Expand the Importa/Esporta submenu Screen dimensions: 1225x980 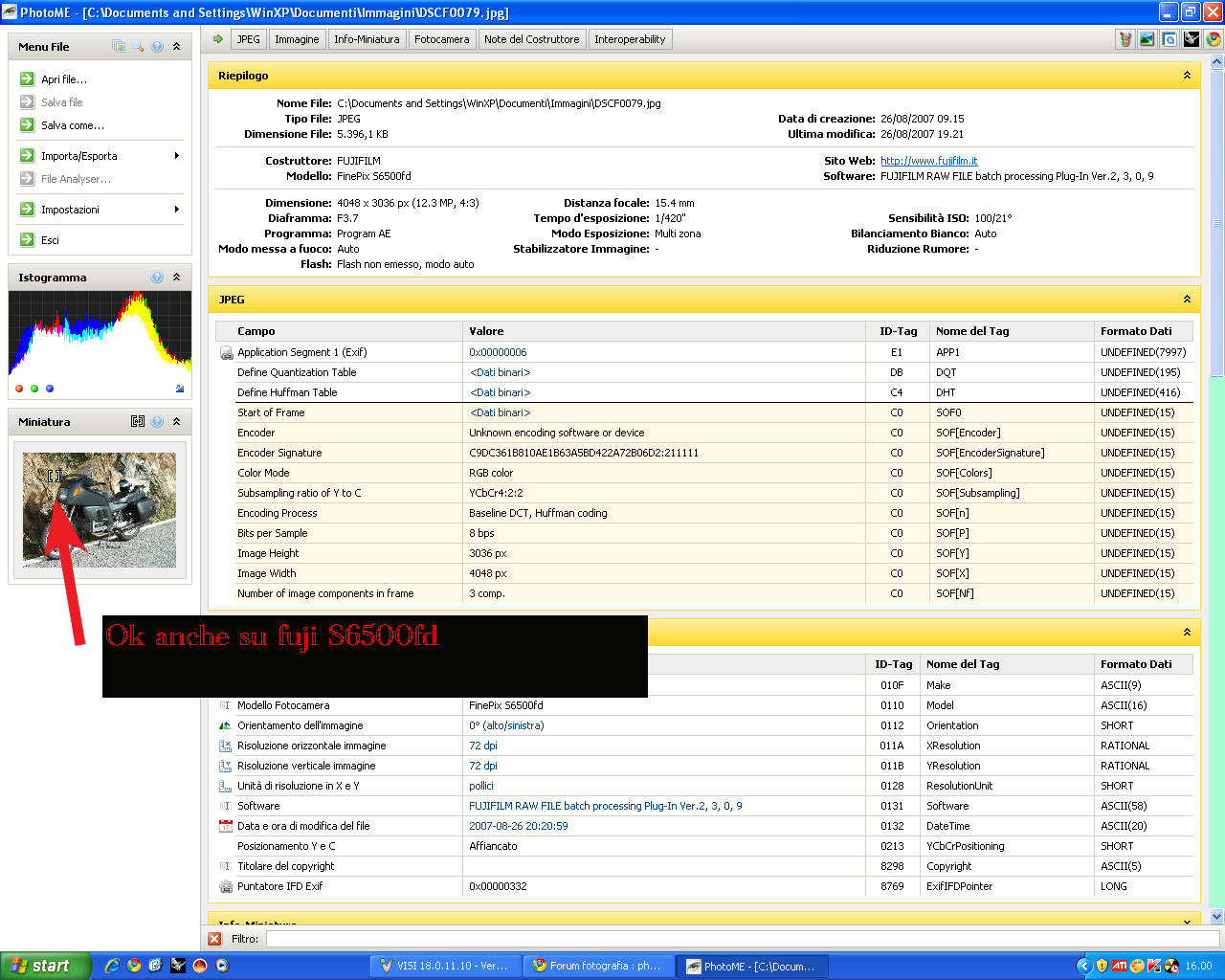(x=176, y=156)
